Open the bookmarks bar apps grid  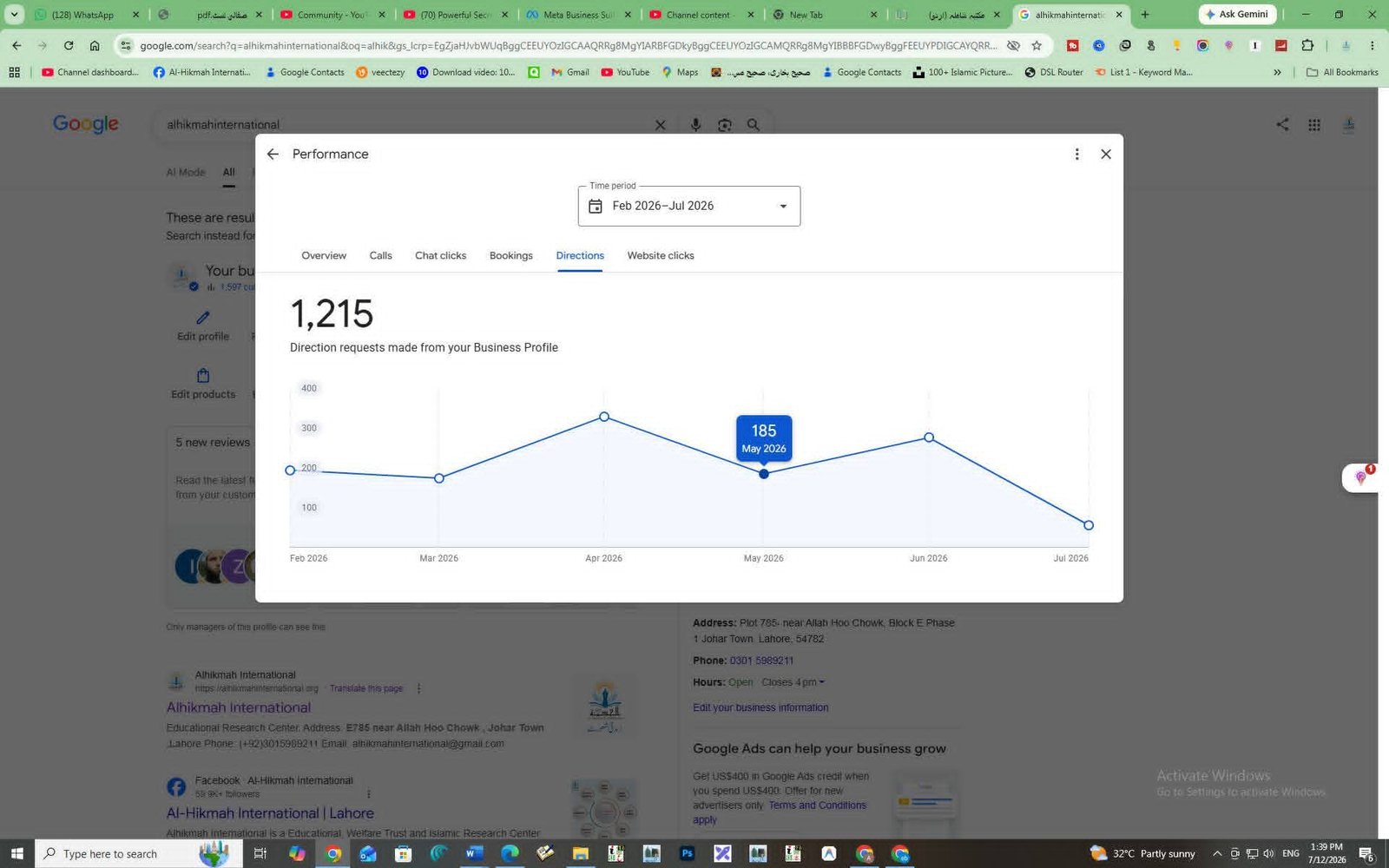click(14, 72)
